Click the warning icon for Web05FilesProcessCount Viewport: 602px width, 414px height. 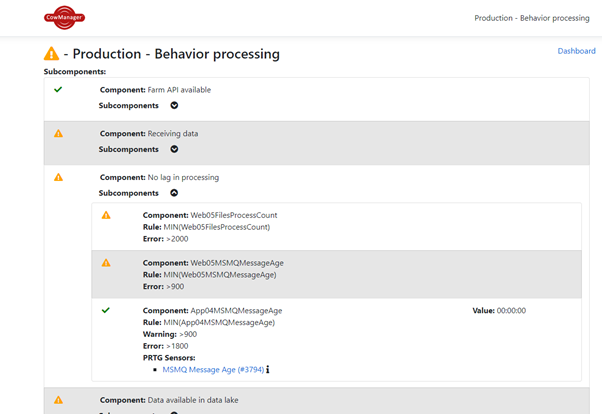click(106, 215)
